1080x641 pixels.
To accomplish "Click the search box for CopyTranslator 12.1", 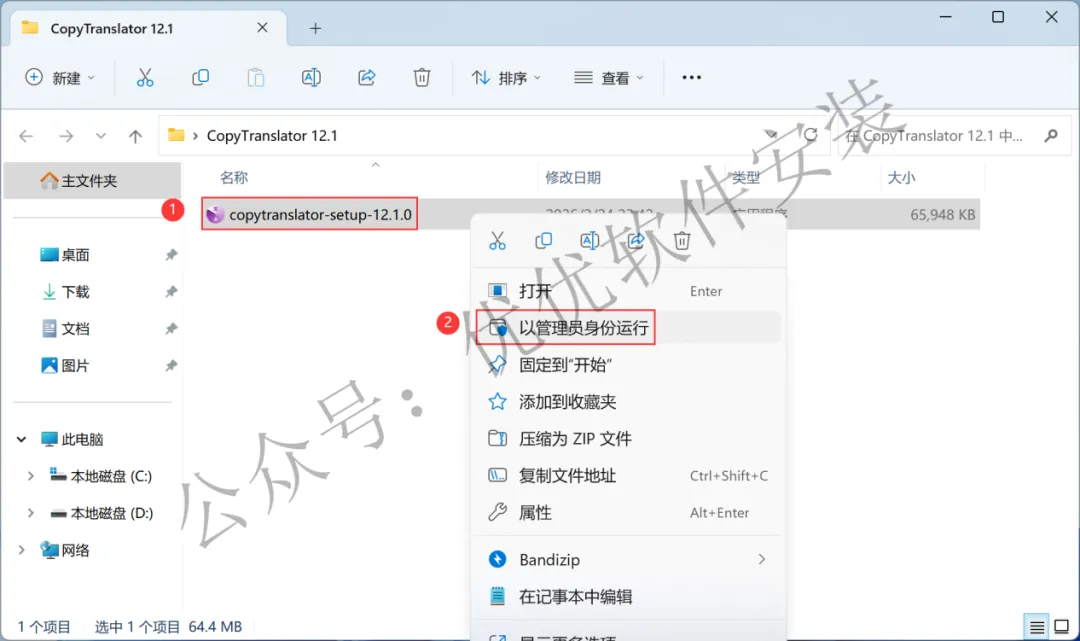I will click(954, 136).
